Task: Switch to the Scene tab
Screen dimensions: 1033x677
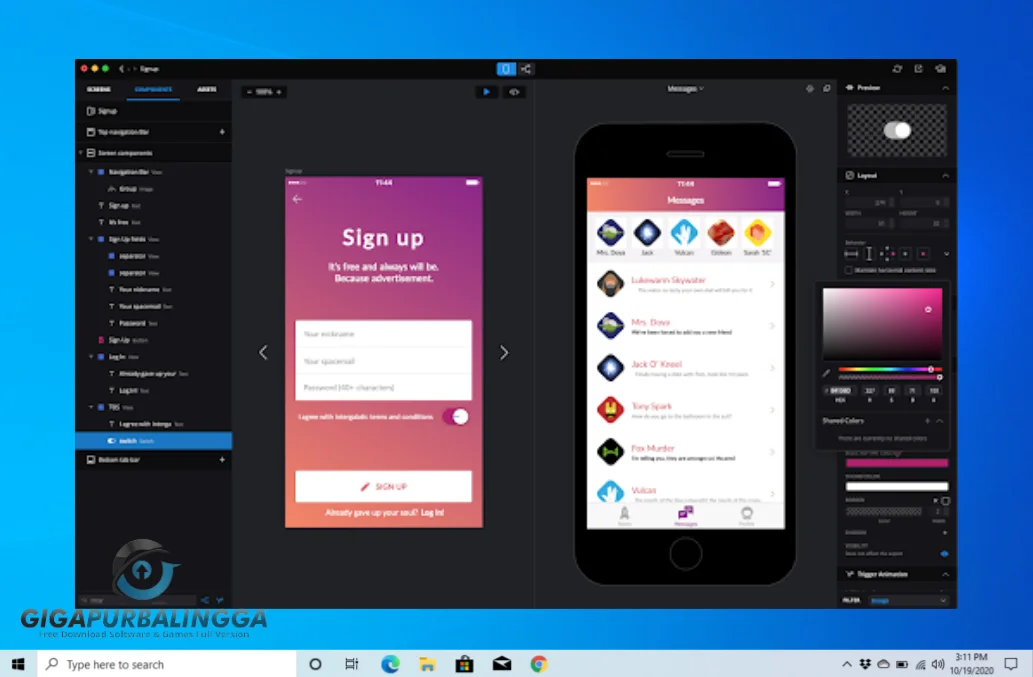Action: [100, 89]
